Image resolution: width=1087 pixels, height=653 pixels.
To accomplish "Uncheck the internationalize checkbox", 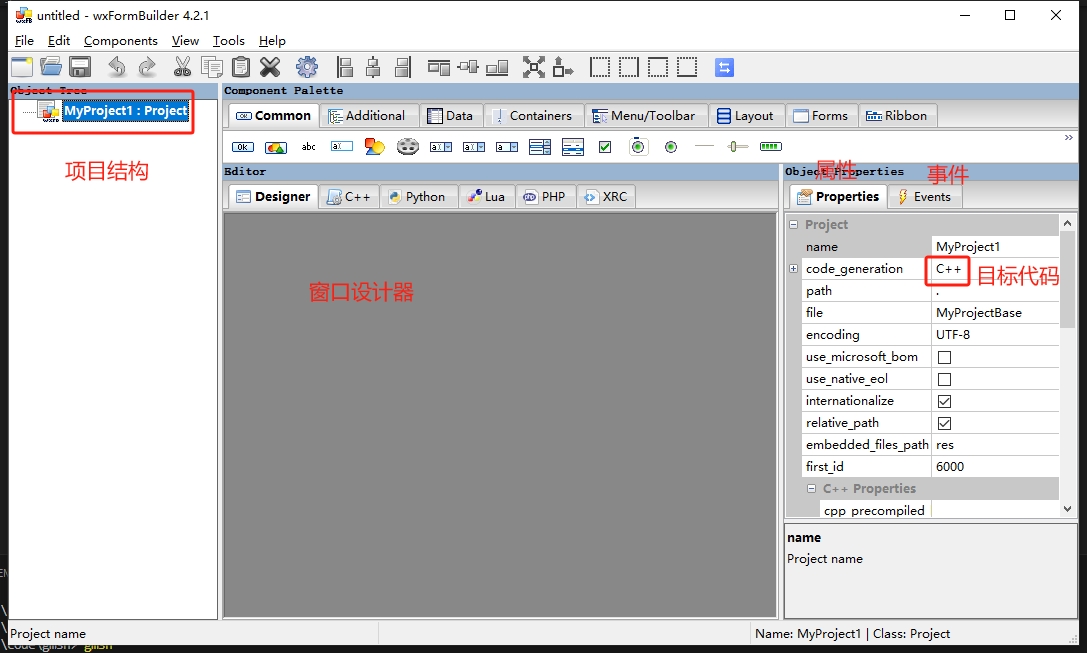I will click(x=944, y=401).
